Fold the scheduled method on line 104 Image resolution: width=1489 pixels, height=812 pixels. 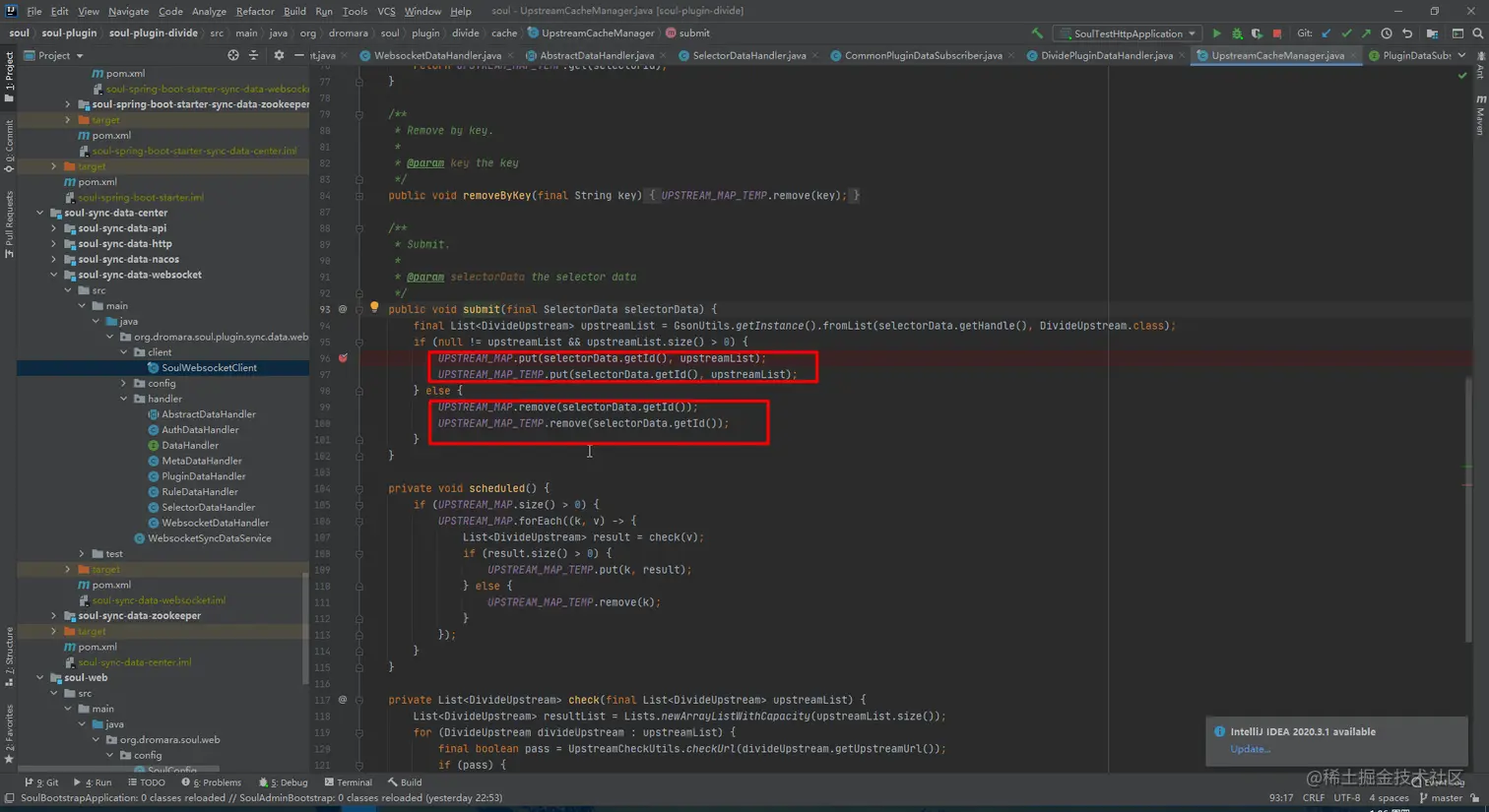359,488
